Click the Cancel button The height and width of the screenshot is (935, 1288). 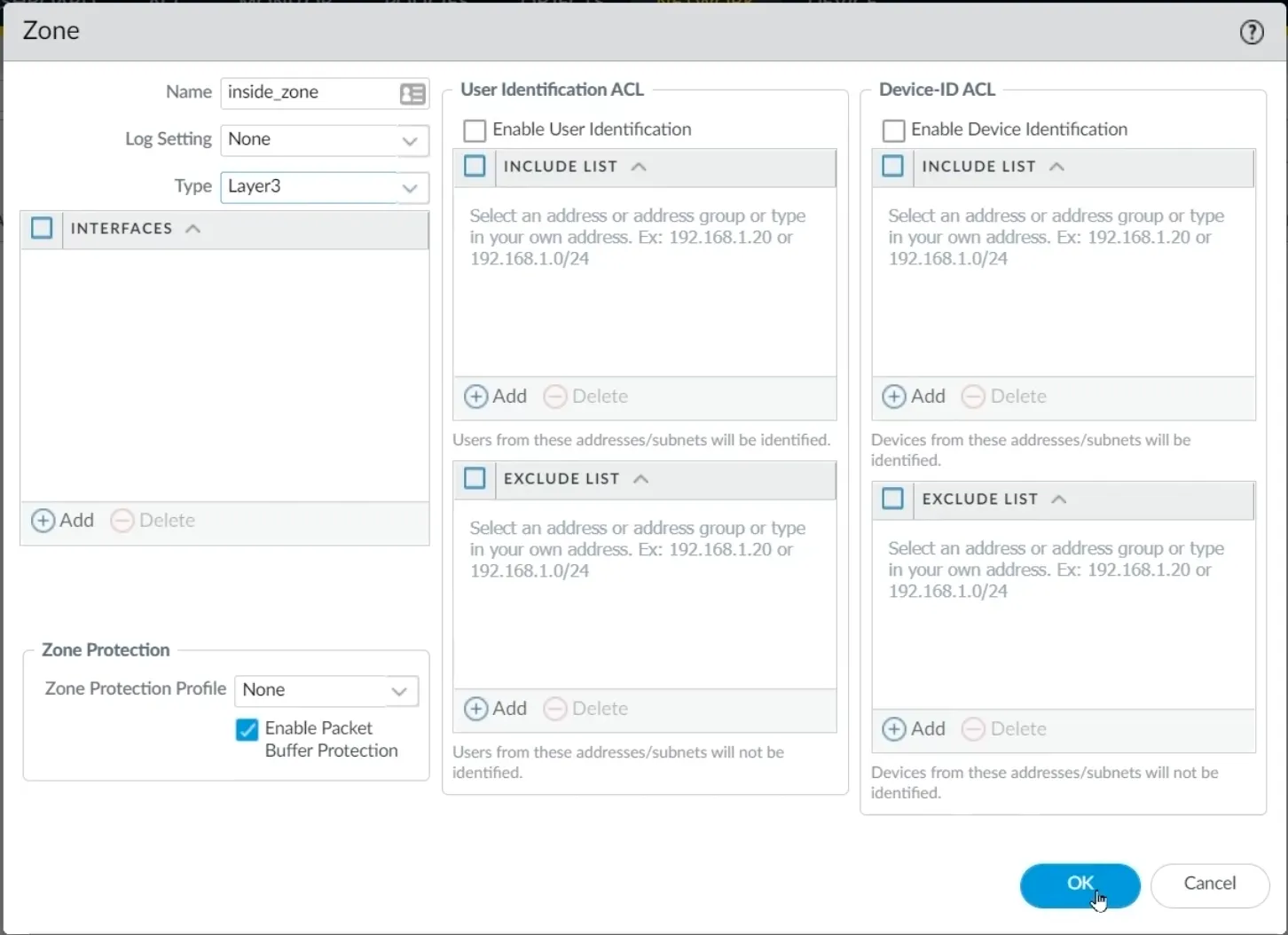coord(1209,884)
